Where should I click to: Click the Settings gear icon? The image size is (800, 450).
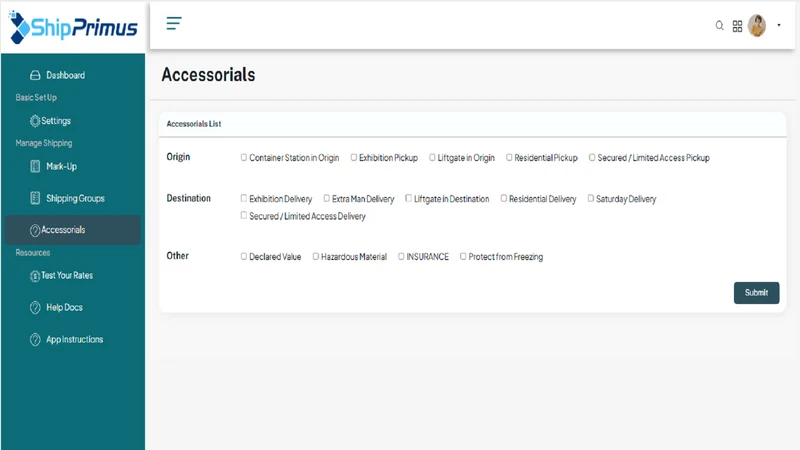tap(35, 121)
